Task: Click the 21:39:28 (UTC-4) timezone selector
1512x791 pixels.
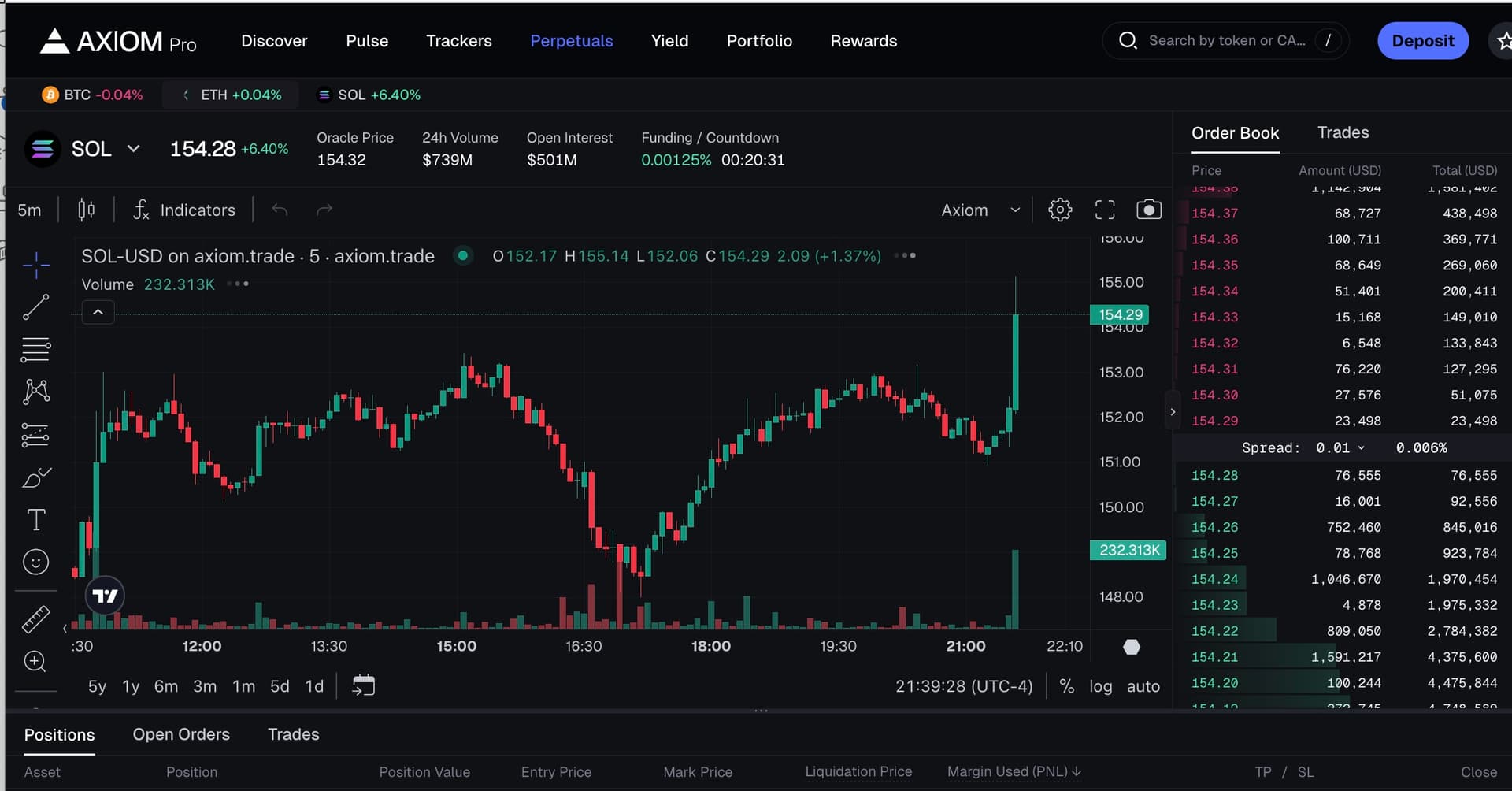Action: (964, 686)
